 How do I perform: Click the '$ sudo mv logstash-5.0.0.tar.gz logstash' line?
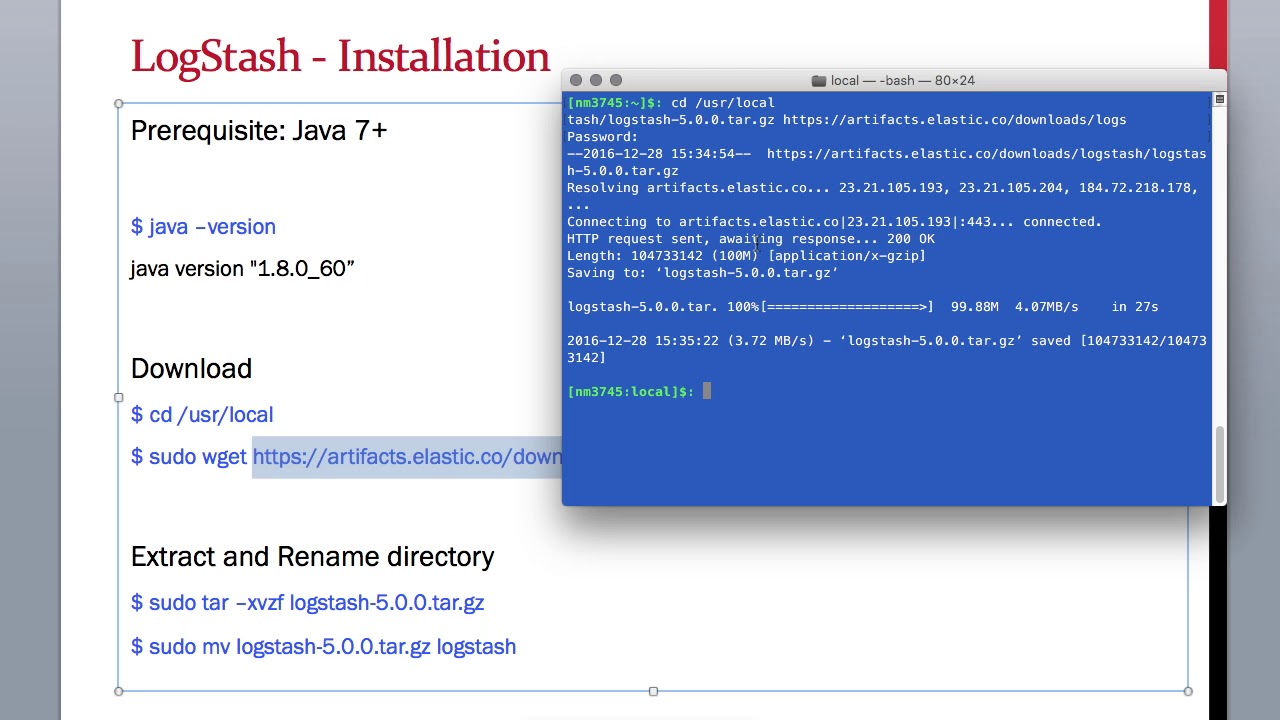point(323,647)
